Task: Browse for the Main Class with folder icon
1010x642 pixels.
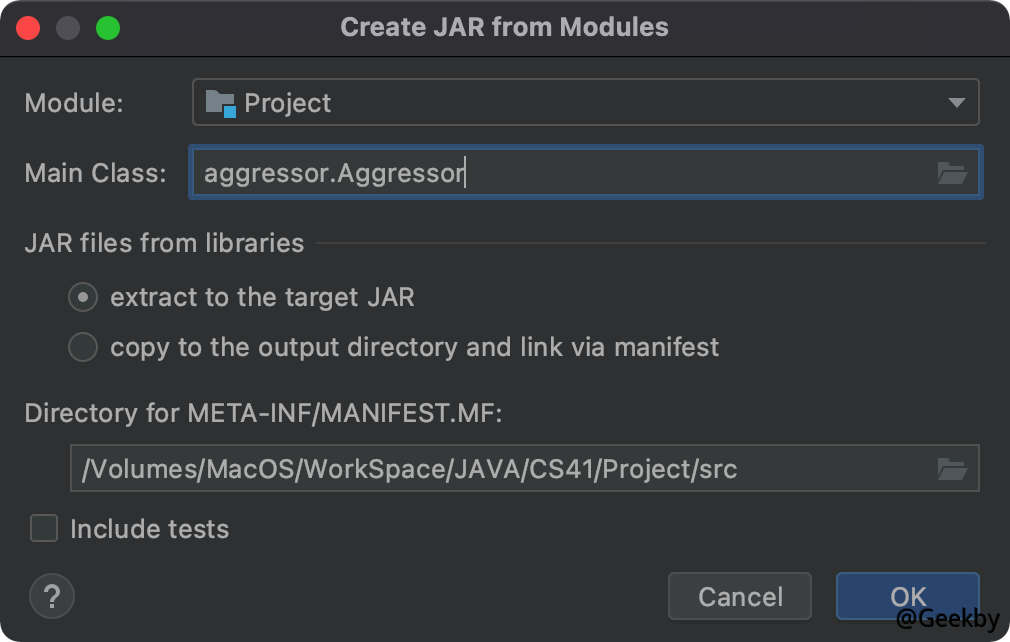Action: [952, 173]
